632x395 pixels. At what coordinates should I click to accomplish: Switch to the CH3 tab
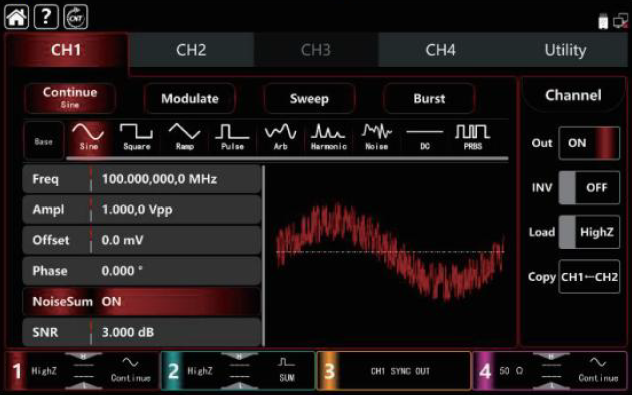tap(316, 50)
